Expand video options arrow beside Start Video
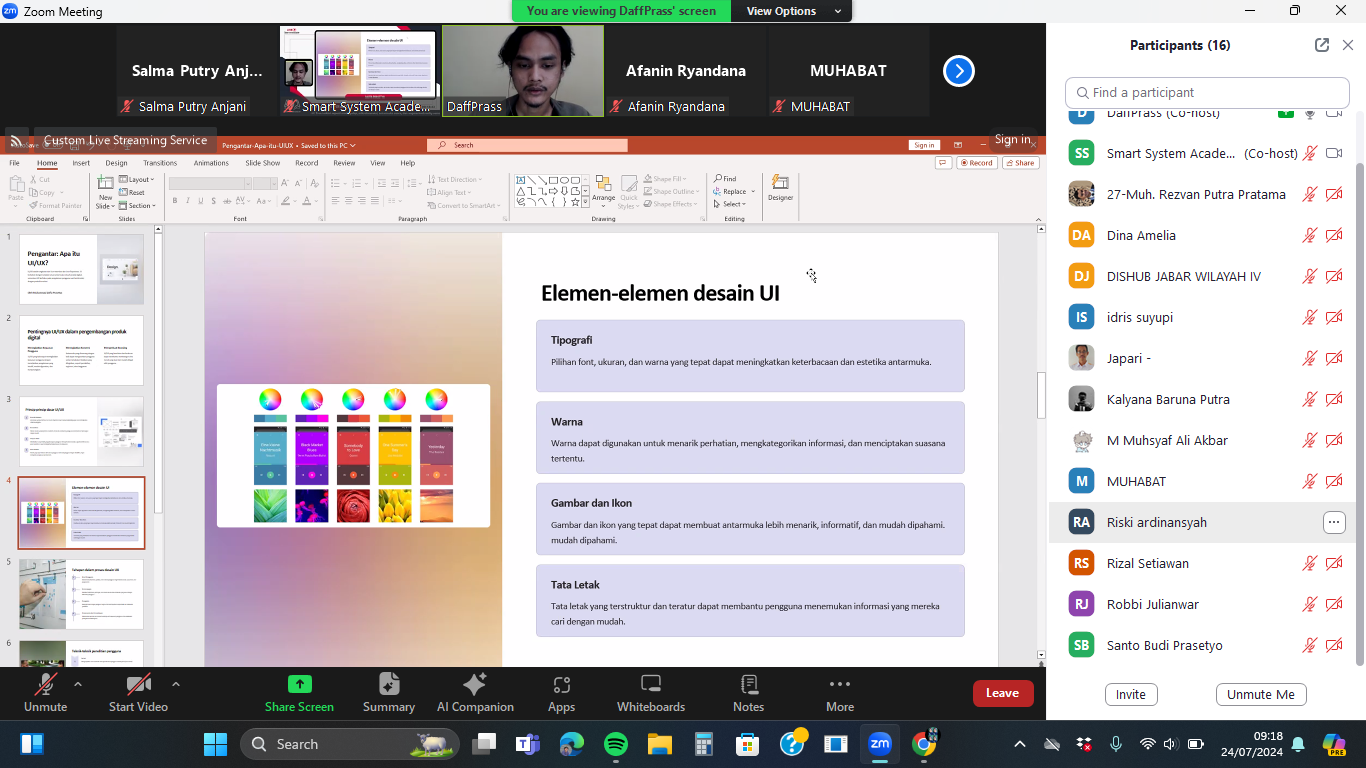Viewport: 1366px width, 768px height. pos(176,684)
